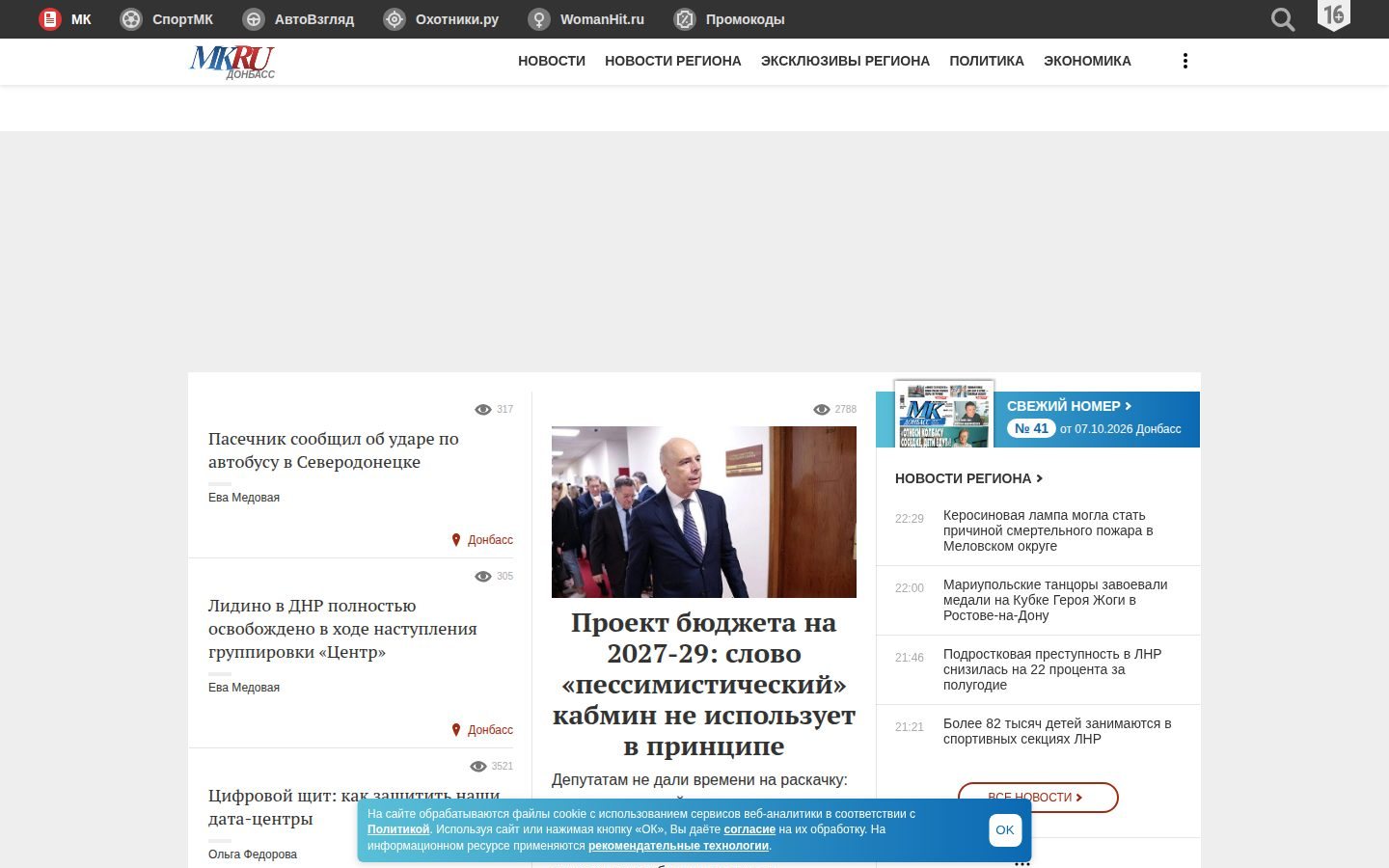The image size is (1389, 868).
Task: Open budget article photo thumbnail
Action: (704, 512)
